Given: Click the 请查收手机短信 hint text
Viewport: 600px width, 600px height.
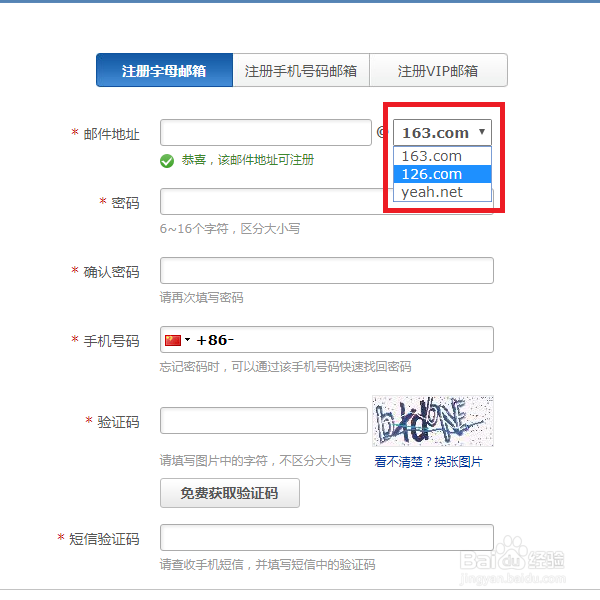Looking at the screenshot, I should (267, 565).
